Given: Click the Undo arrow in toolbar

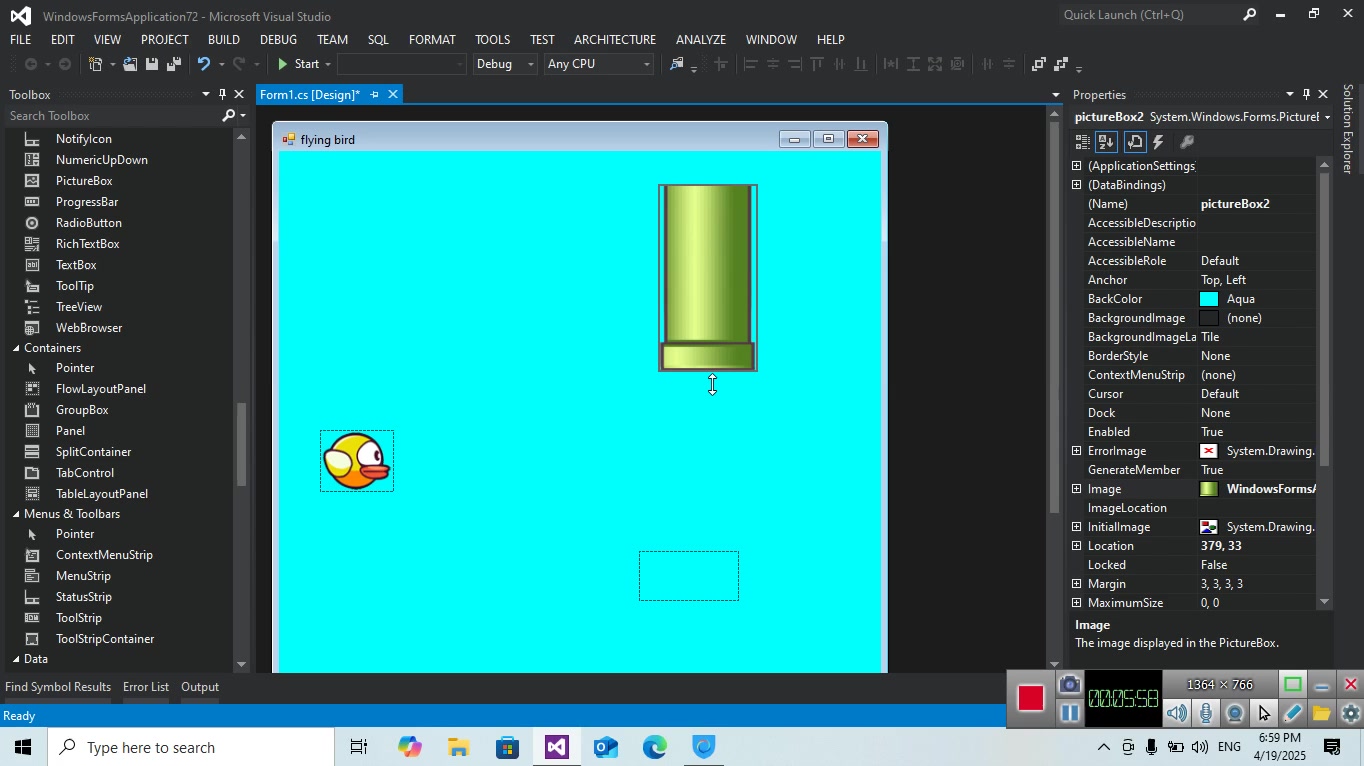Looking at the screenshot, I should [204, 64].
